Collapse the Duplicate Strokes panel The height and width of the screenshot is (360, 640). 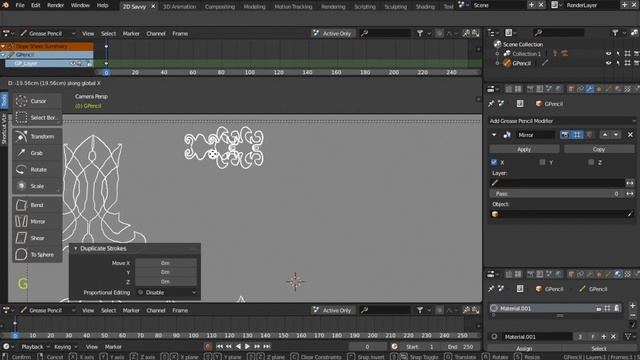coord(76,248)
